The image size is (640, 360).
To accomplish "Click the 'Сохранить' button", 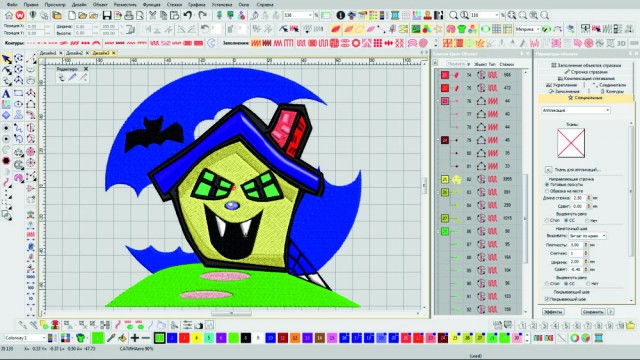I will click(x=593, y=312).
